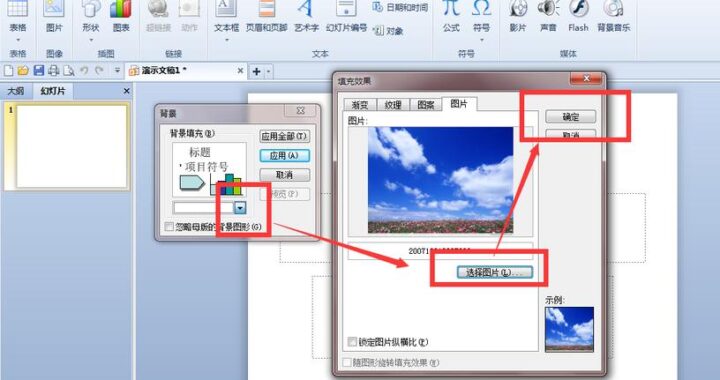Image resolution: width=720 pixels, height=380 pixels.
Task: Switch to the 大纲 outline tab
Action: click(x=16, y=91)
